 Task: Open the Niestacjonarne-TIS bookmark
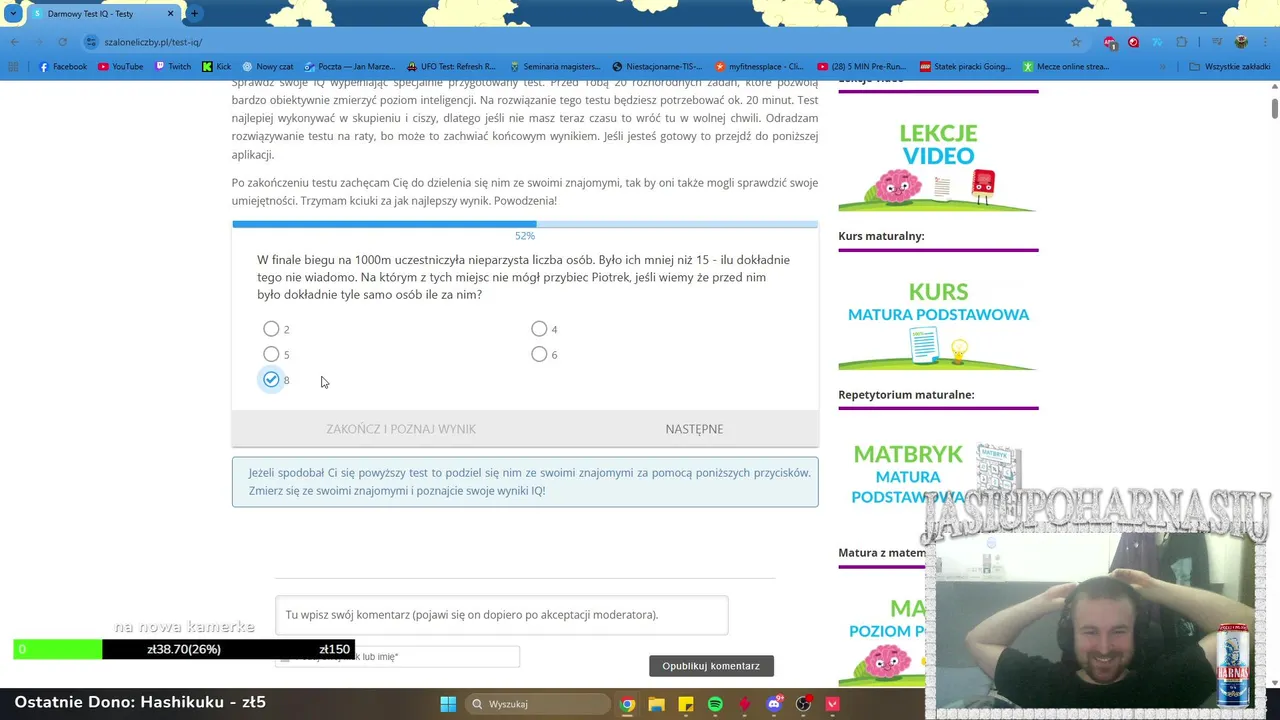[x=657, y=67]
